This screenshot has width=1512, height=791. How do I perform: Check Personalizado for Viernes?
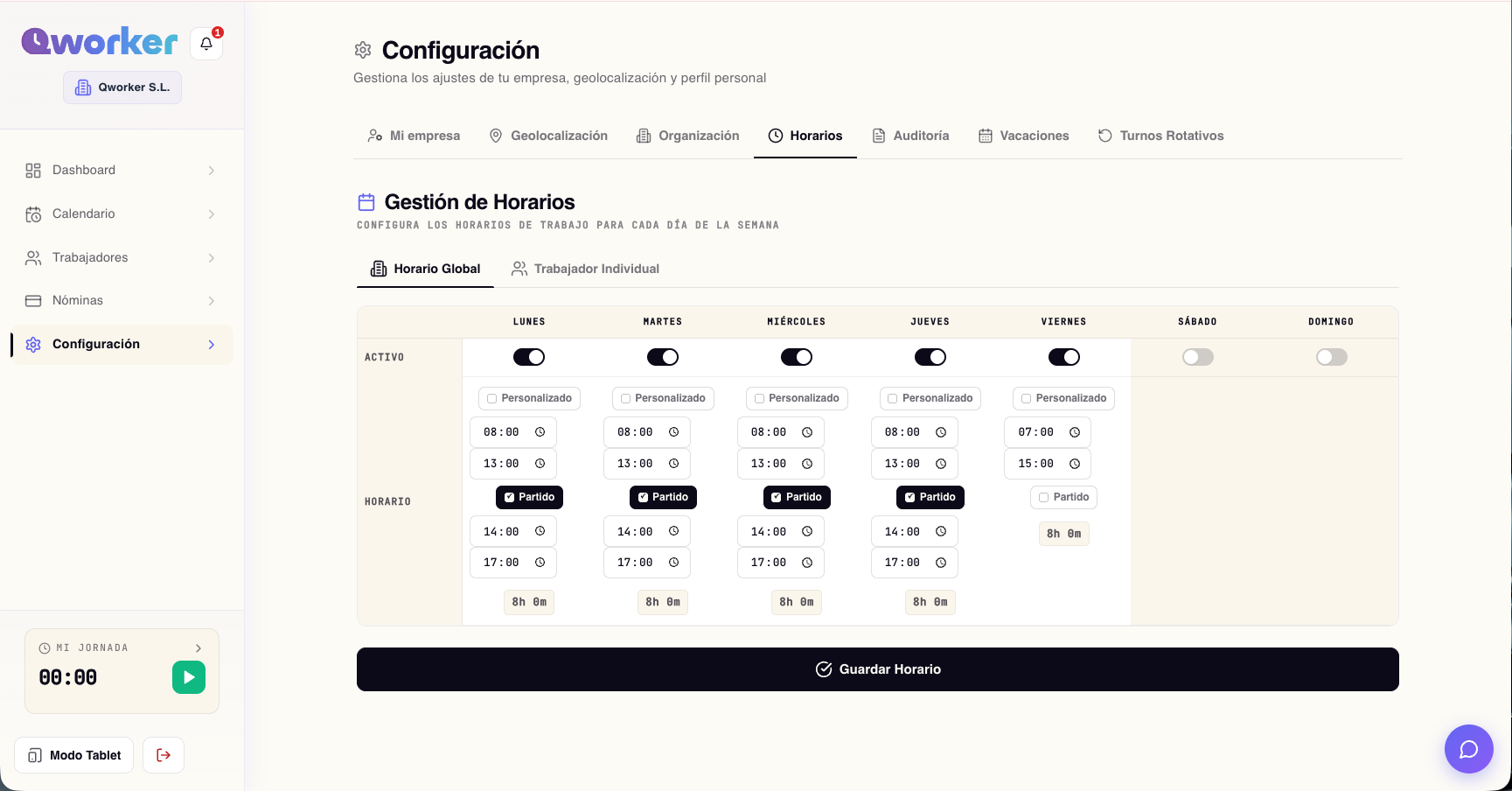[x=1027, y=398]
